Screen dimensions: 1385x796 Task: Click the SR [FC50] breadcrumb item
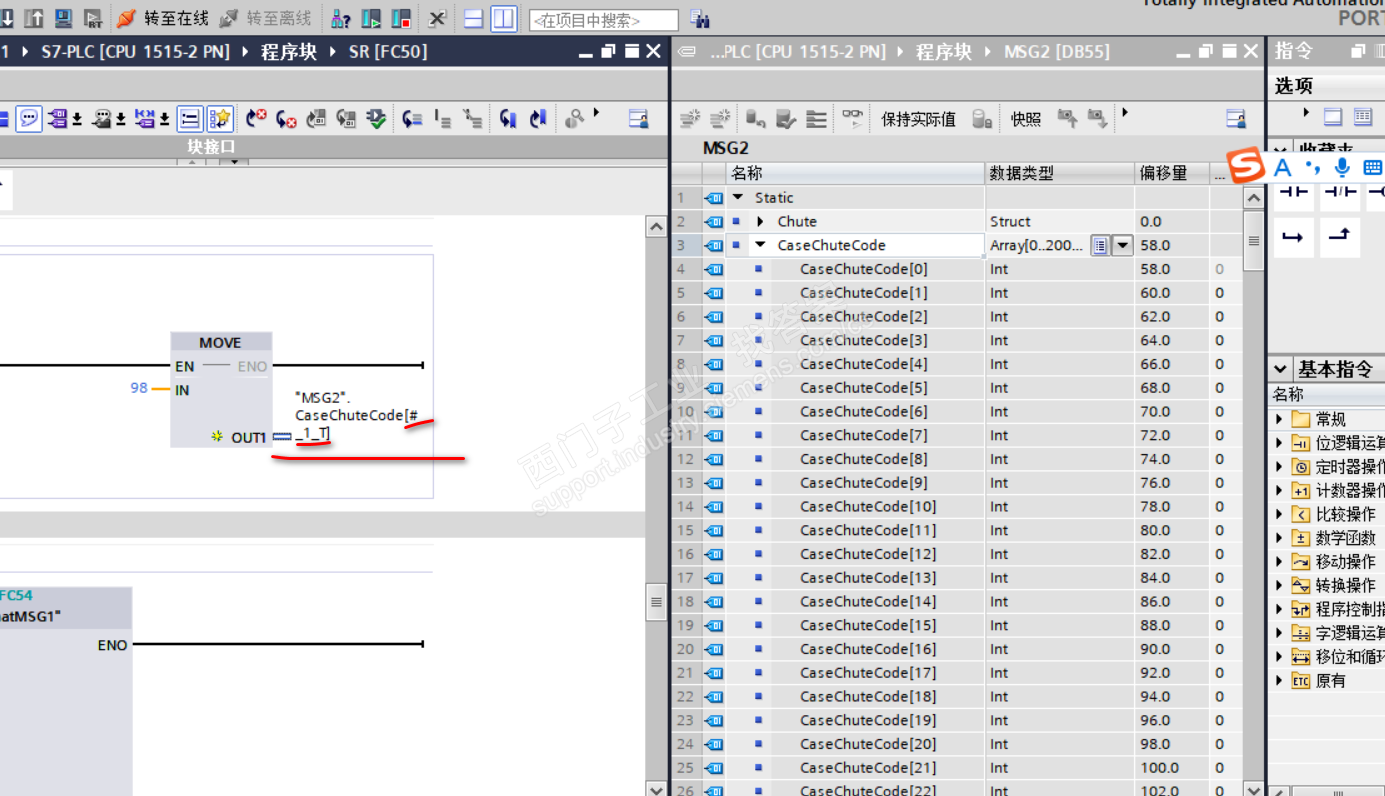click(387, 51)
